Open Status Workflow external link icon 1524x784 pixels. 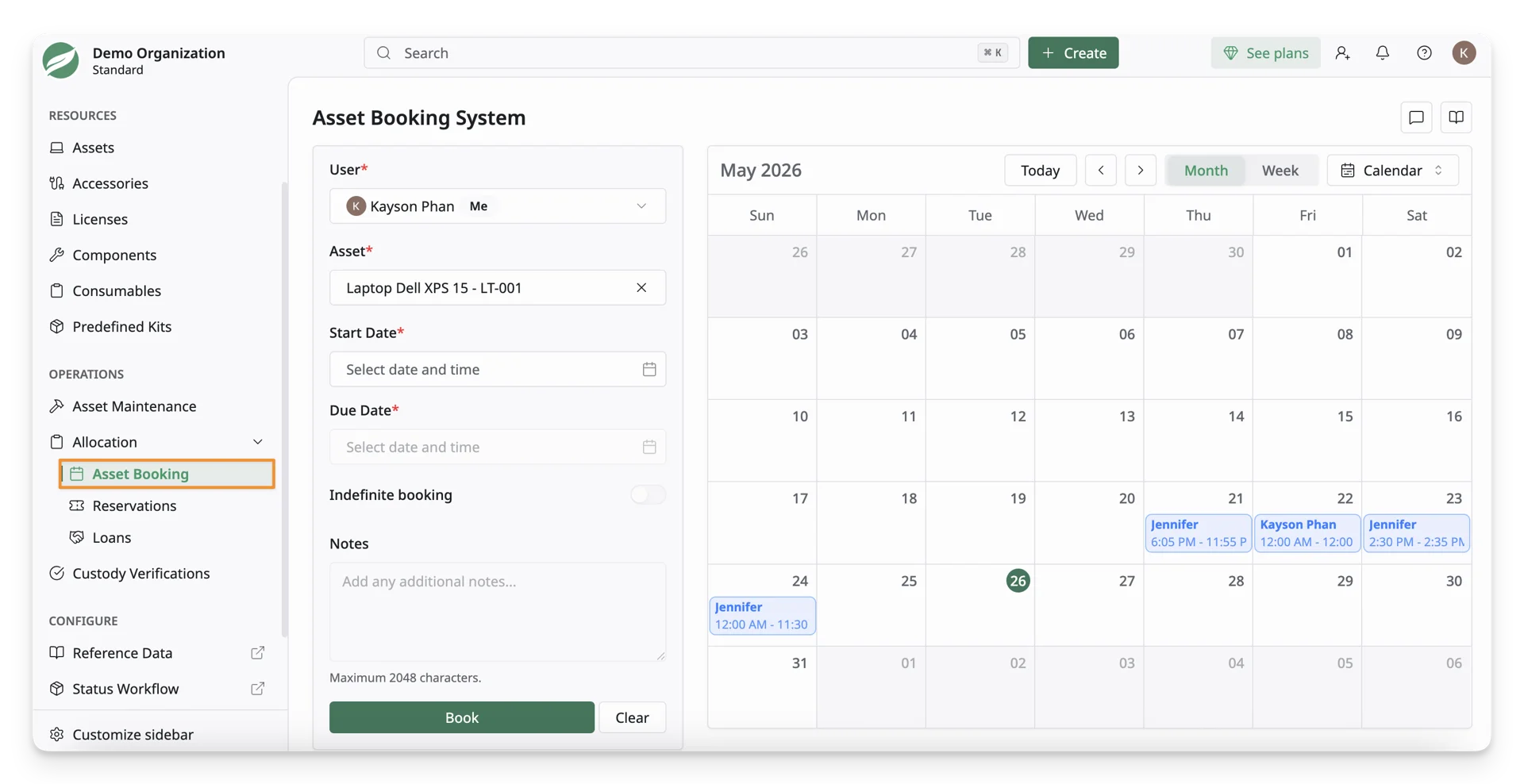pyautogui.click(x=258, y=688)
